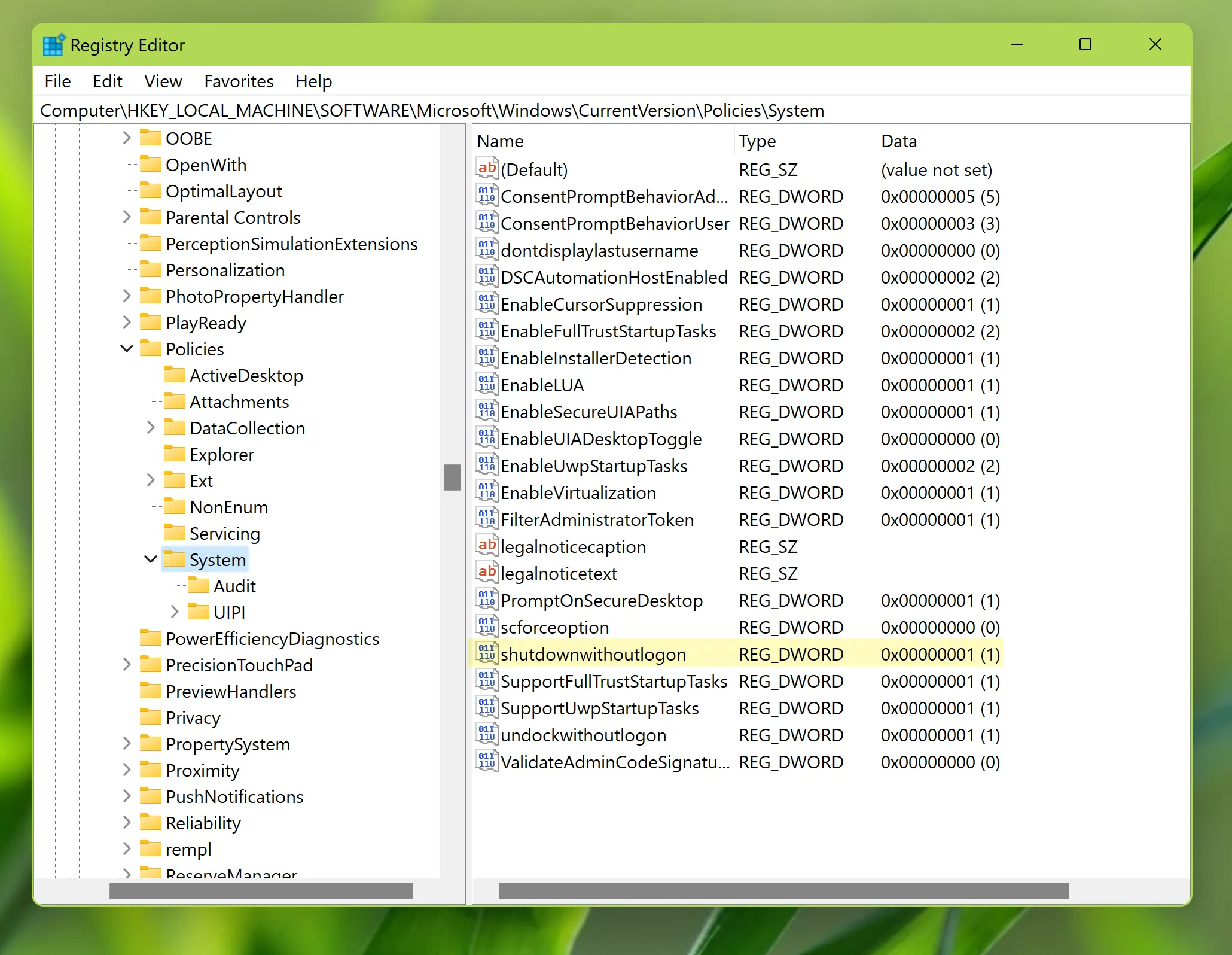Select the SupportUwpStartupTasks value name
Image resolution: width=1232 pixels, height=955 pixels.
pos(599,708)
